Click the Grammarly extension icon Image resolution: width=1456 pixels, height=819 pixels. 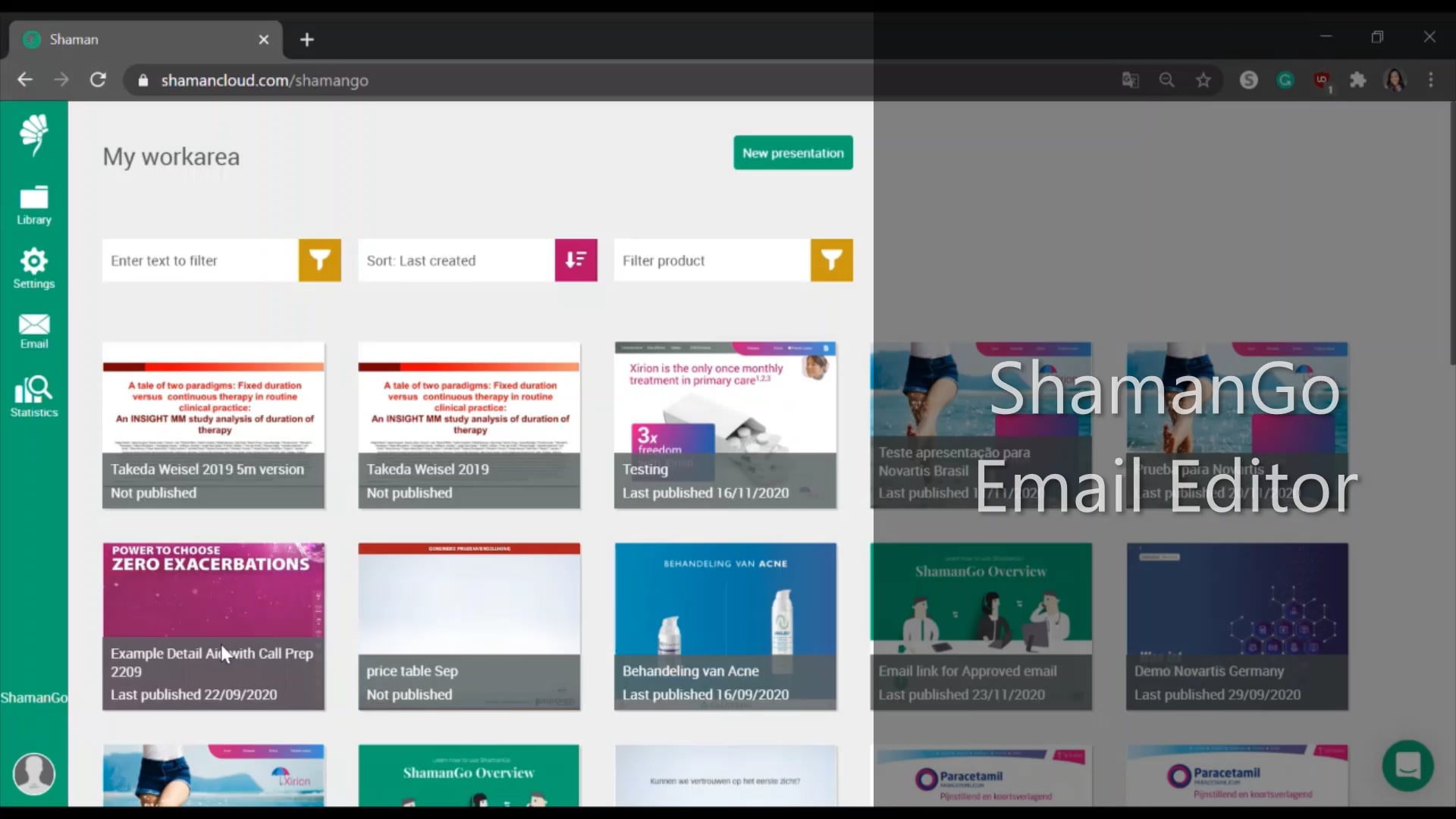tap(1285, 80)
